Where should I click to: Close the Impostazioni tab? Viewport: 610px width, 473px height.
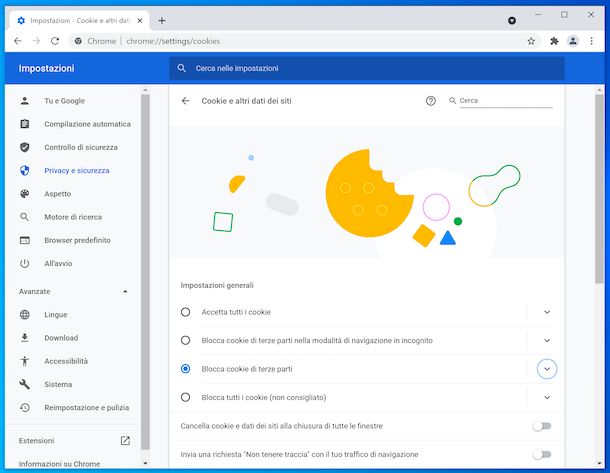point(140,21)
